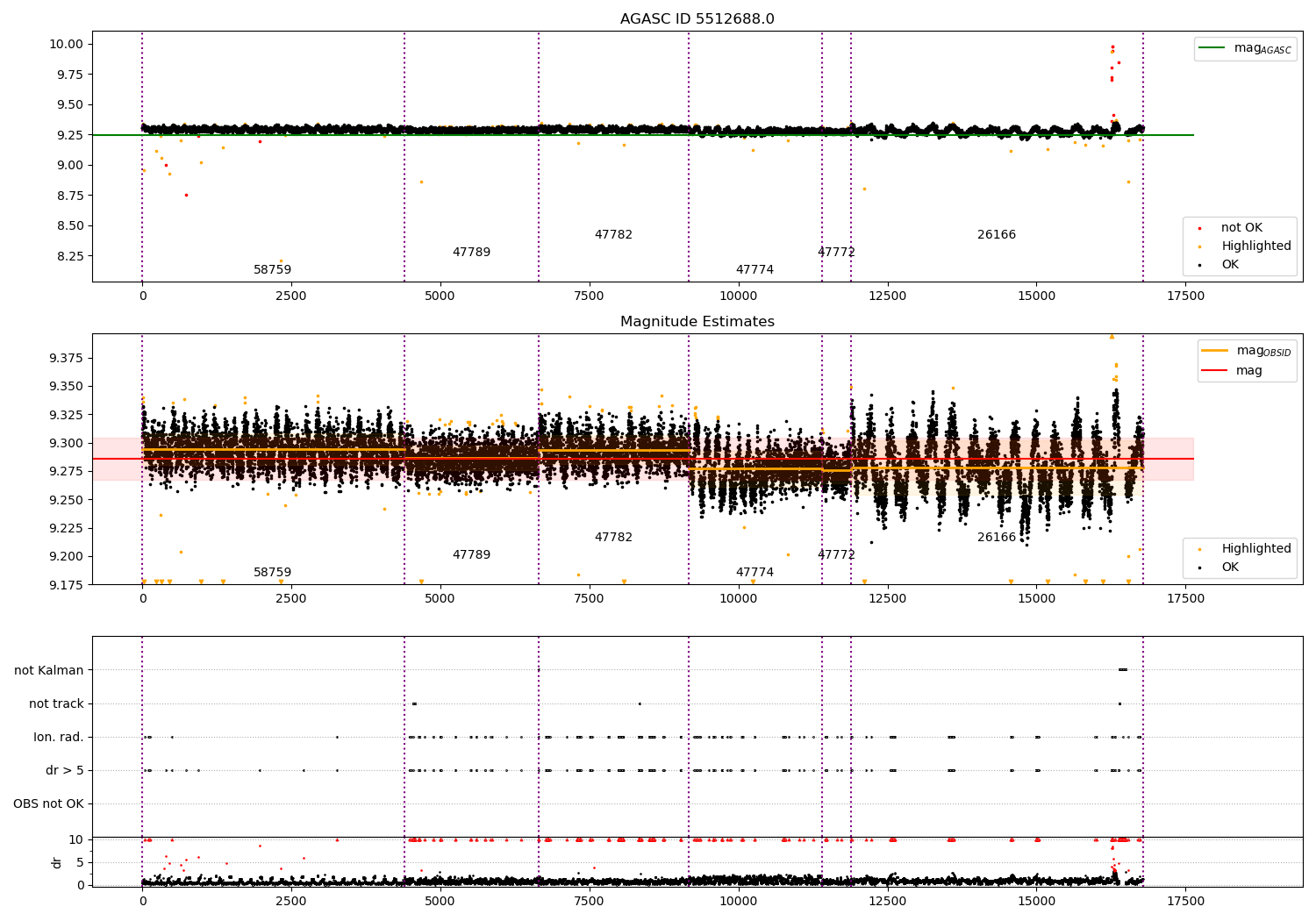Click the orange mag OBSID legend line
The width and height of the screenshot is (1316, 921).
(x=1215, y=351)
